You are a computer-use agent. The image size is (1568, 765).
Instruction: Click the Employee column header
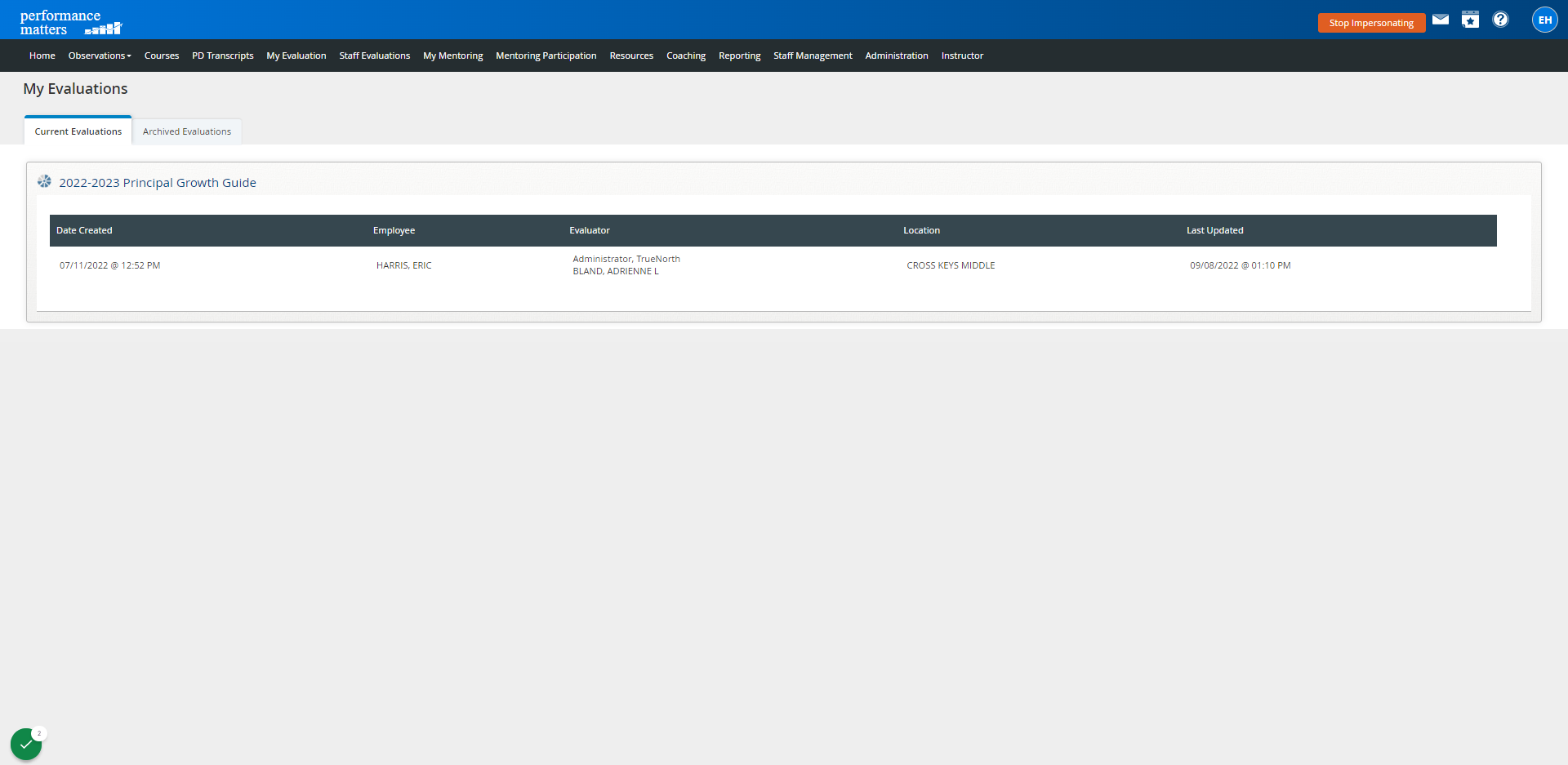pos(394,230)
